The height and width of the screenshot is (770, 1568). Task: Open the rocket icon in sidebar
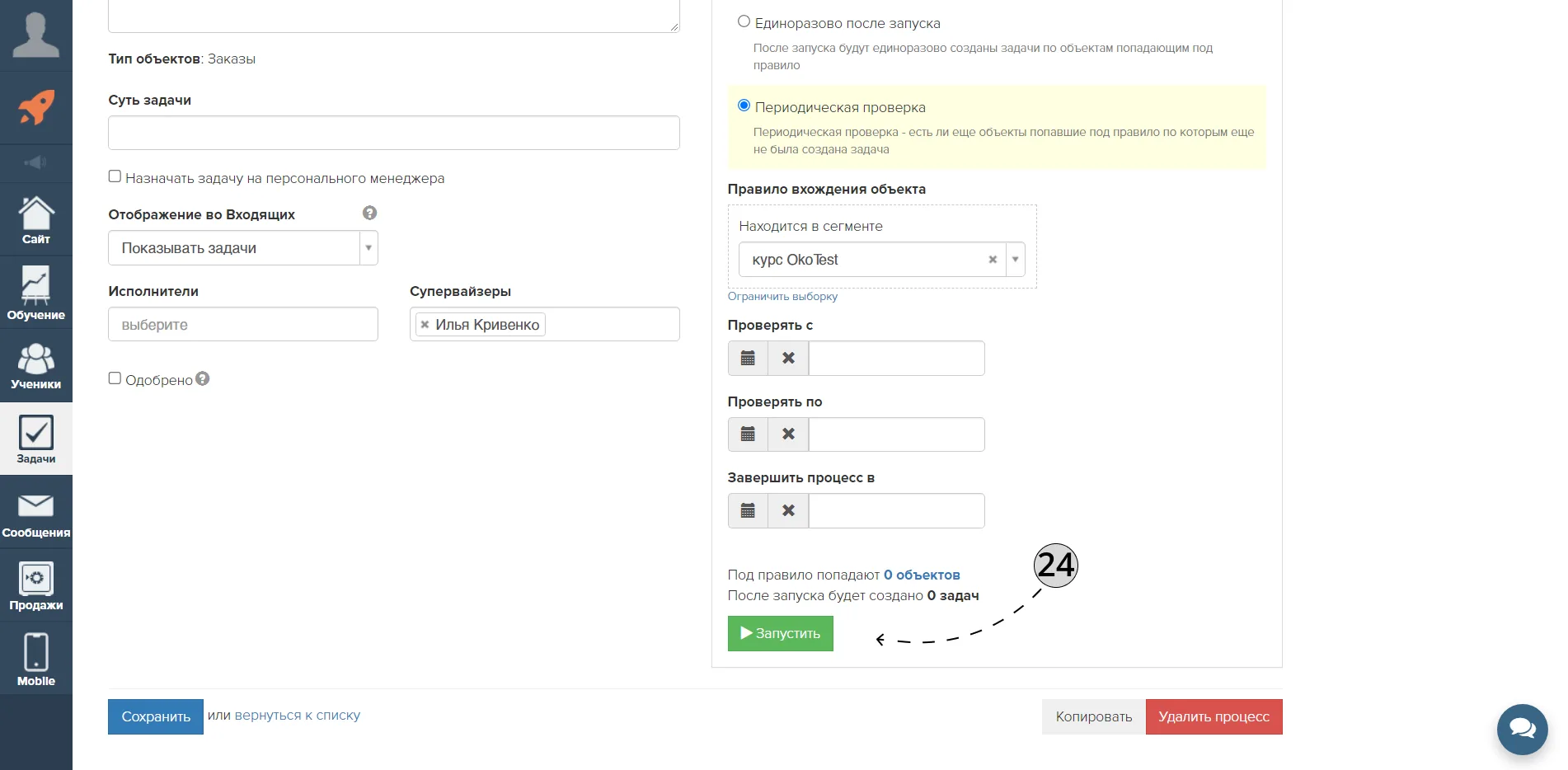[x=35, y=107]
